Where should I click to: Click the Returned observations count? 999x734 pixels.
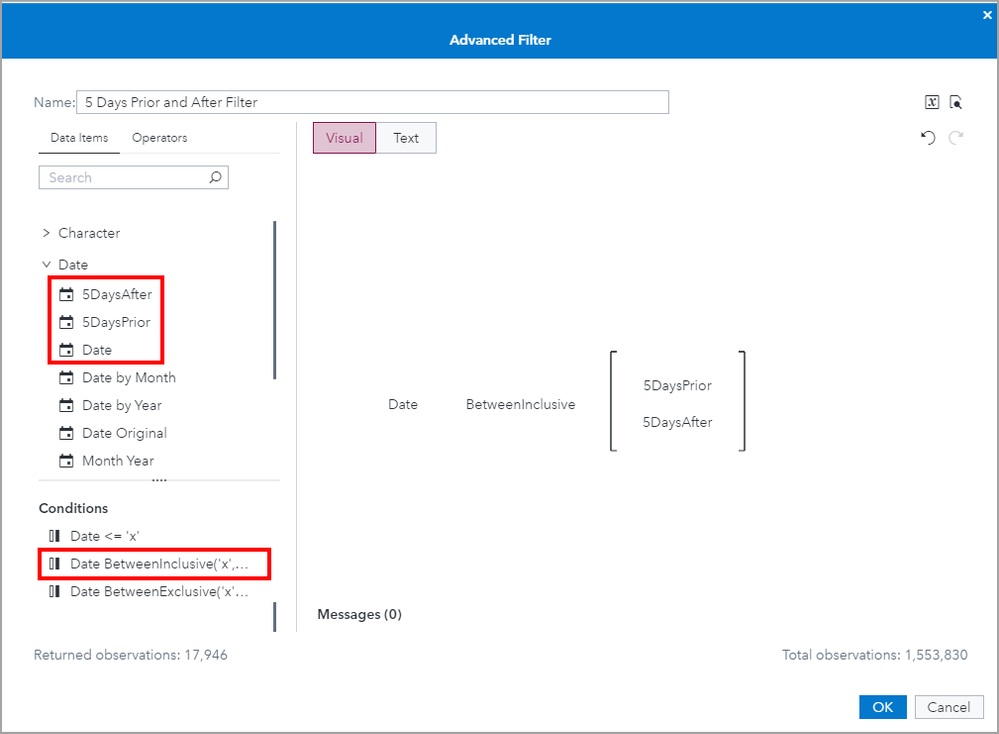(x=131, y=654)
